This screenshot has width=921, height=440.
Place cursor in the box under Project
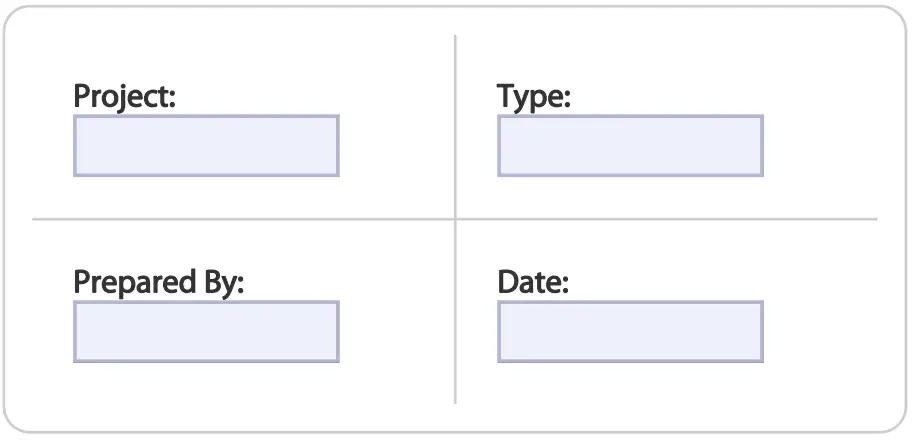pos(206,146)
